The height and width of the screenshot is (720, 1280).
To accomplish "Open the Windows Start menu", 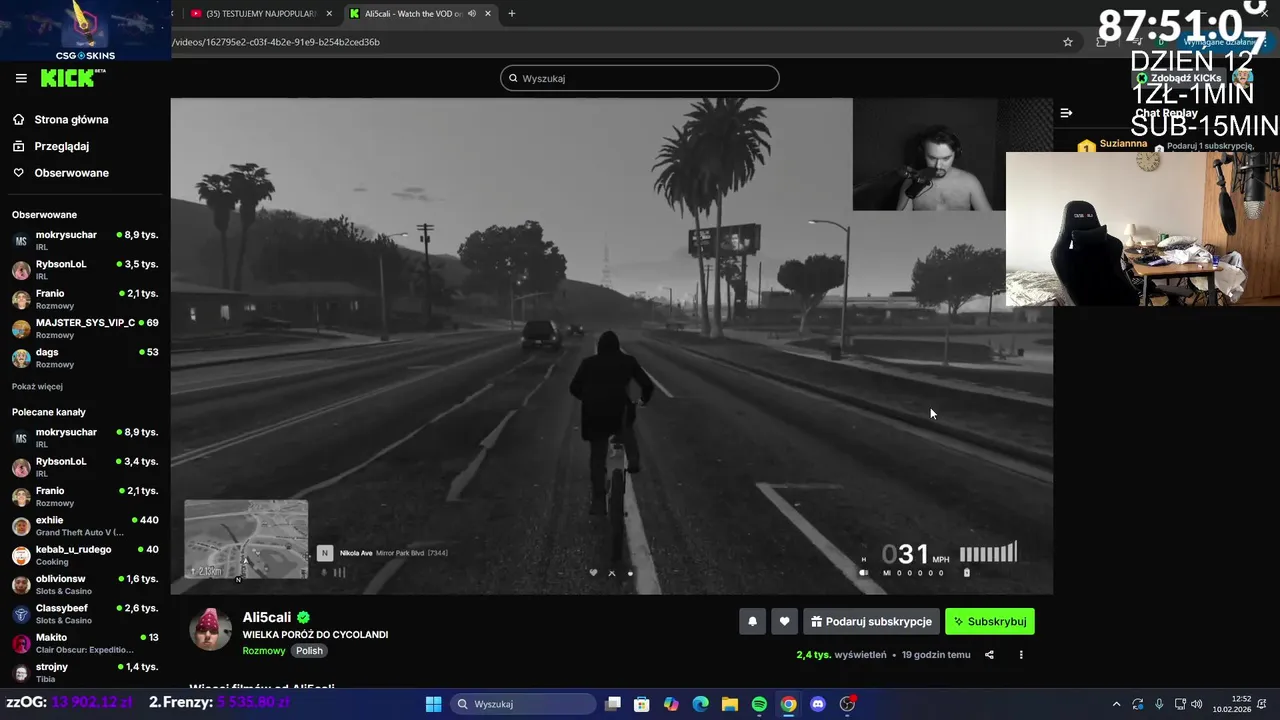I will (434, 704).
